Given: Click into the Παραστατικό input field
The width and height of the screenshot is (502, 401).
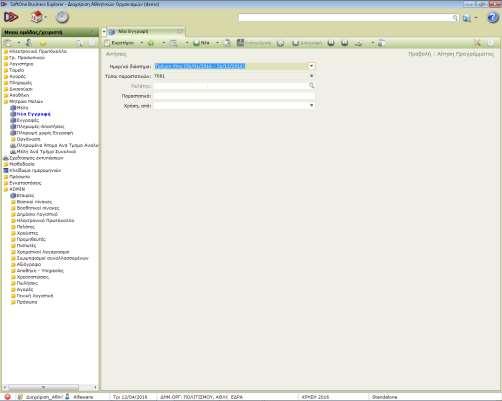Looking at the screenshot, I should point(234,96).
